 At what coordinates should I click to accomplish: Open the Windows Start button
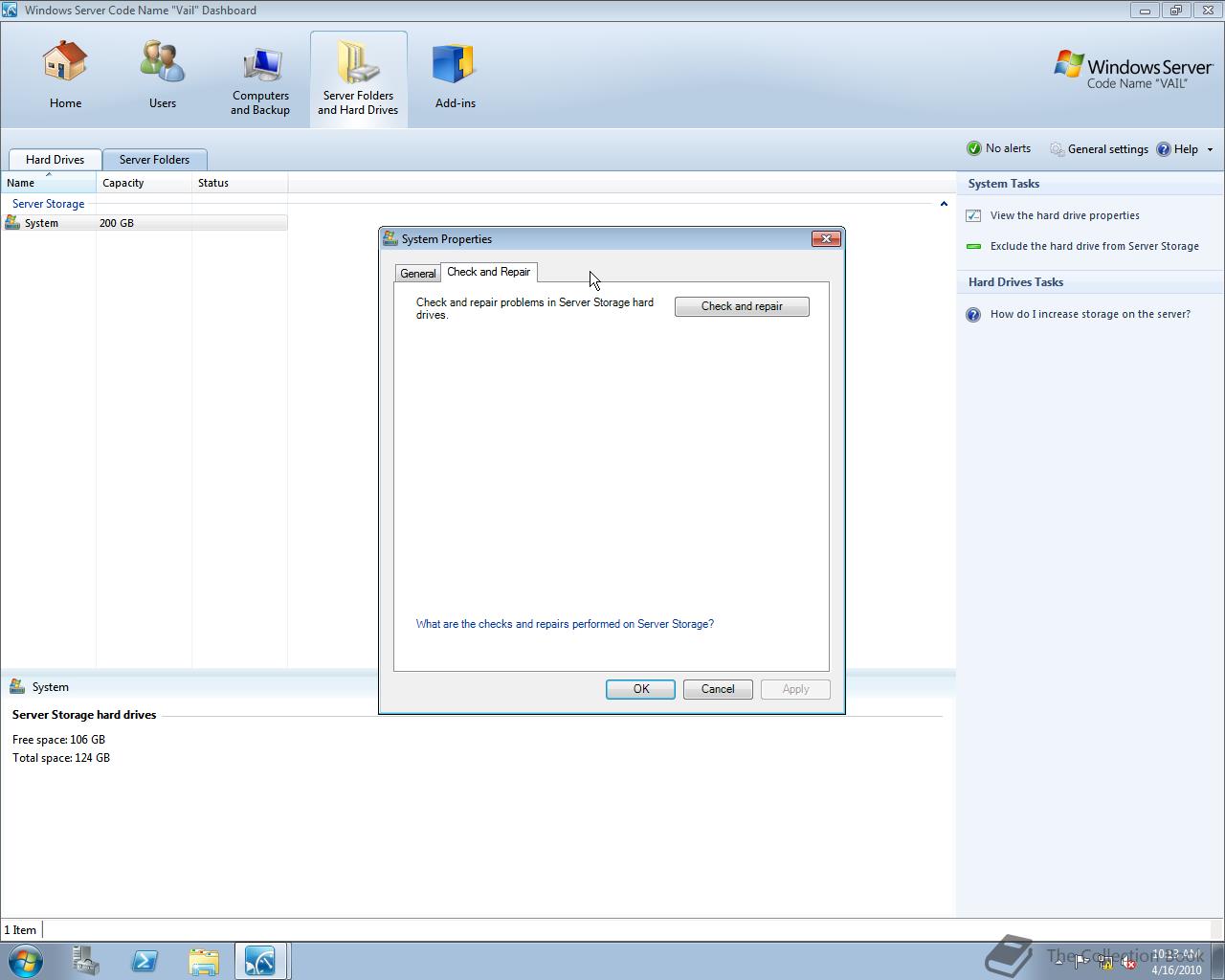pyautogui.click(x=26, y=960)
